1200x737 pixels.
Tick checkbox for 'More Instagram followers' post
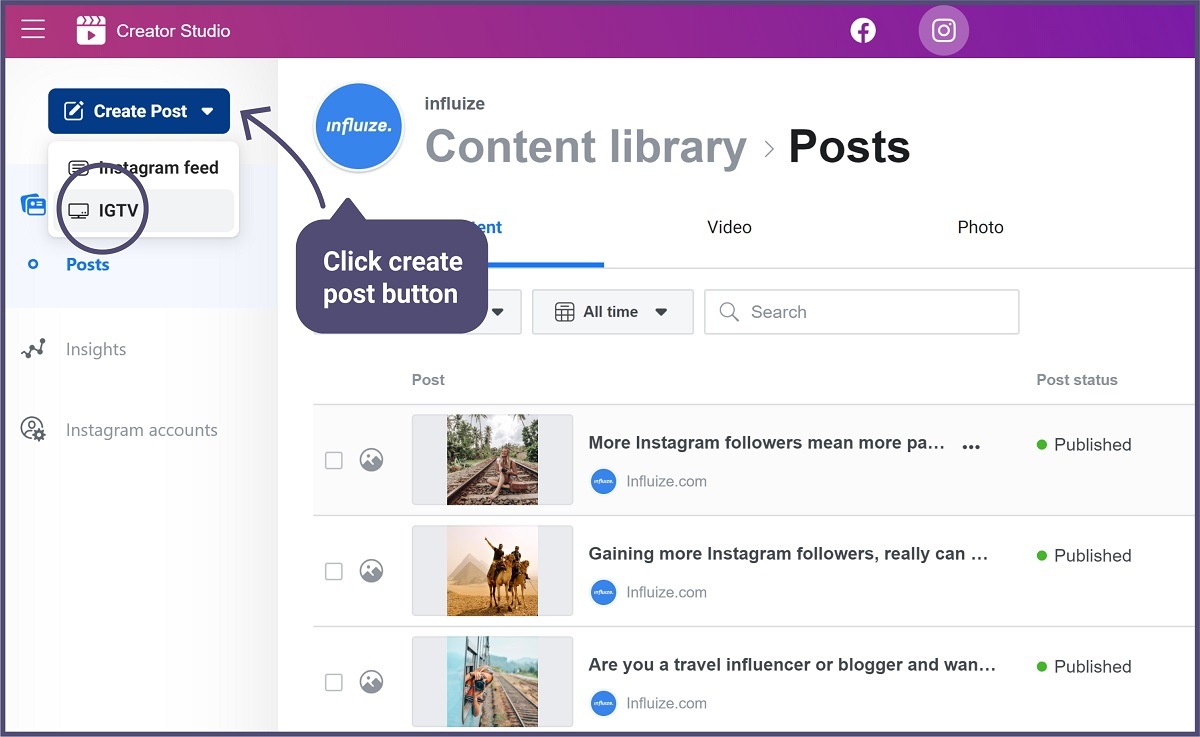click(x=334, y=460)
